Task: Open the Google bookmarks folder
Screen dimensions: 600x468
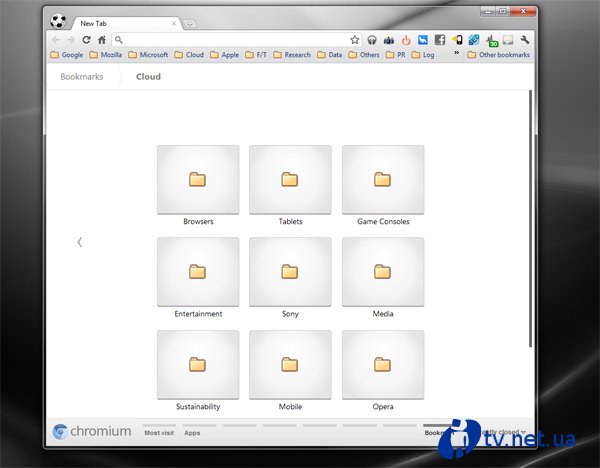Action: pyautogui.click(x=67, y=55)
